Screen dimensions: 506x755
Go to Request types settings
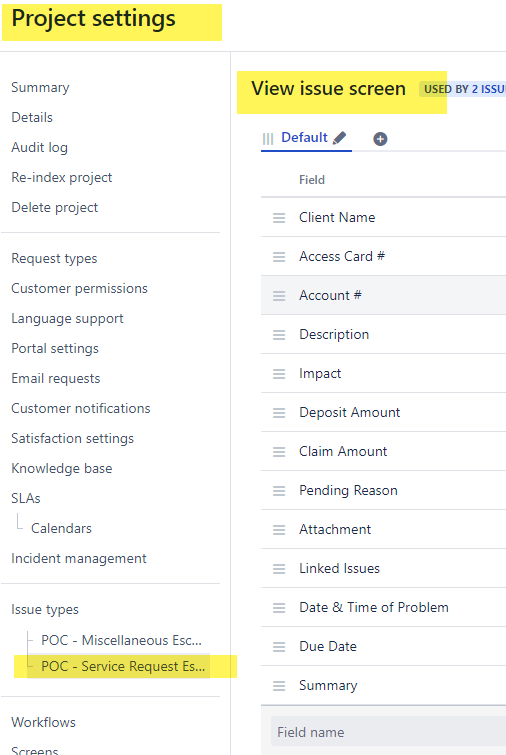click(54, 259)
